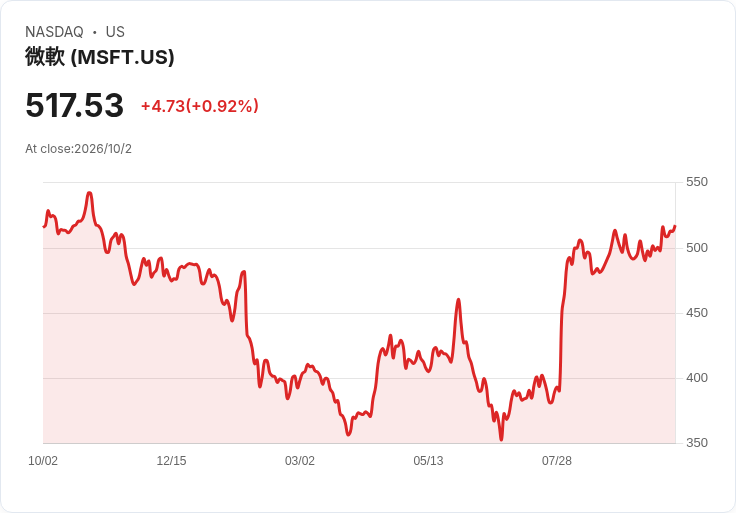Click the 550 y-axis price label
This screenshot has width=736, height=513.
coord(697,182)
